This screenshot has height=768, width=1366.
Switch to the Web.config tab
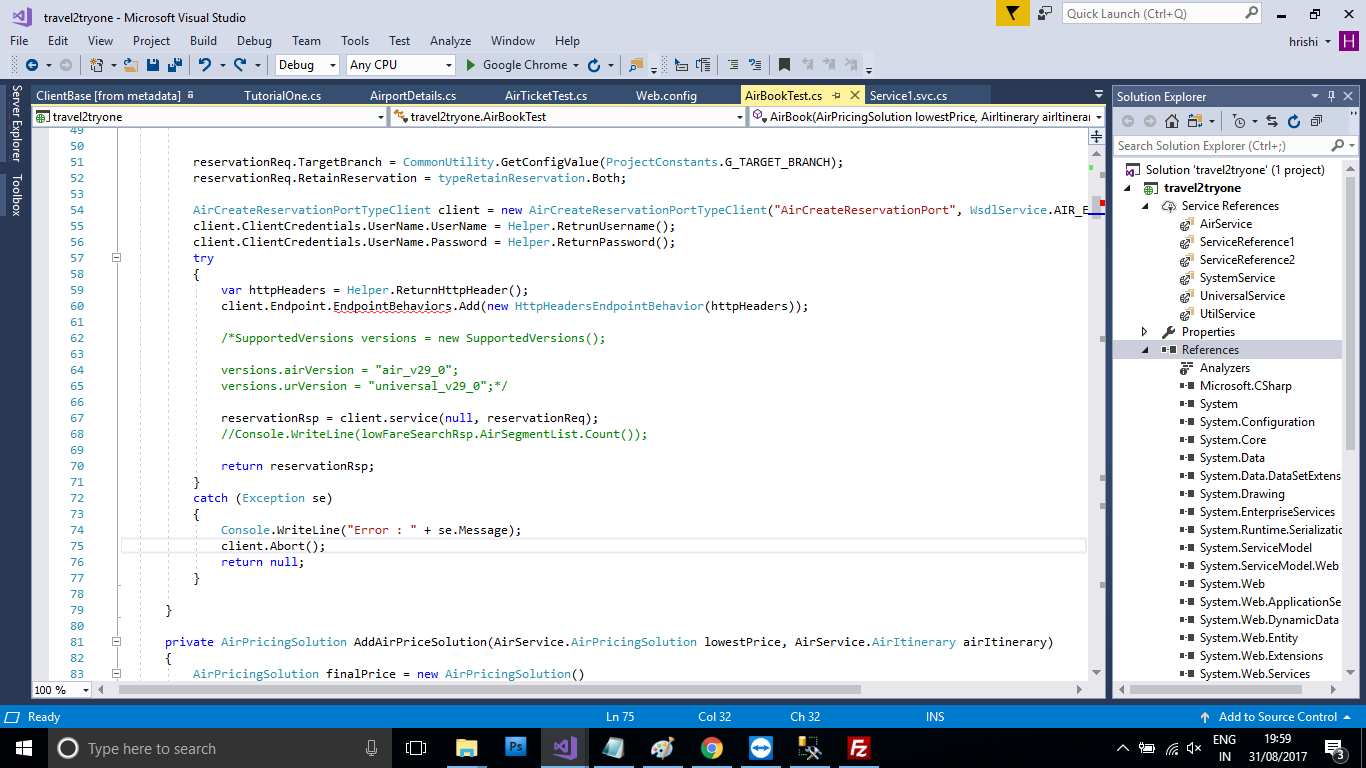(x=666, y=95)
